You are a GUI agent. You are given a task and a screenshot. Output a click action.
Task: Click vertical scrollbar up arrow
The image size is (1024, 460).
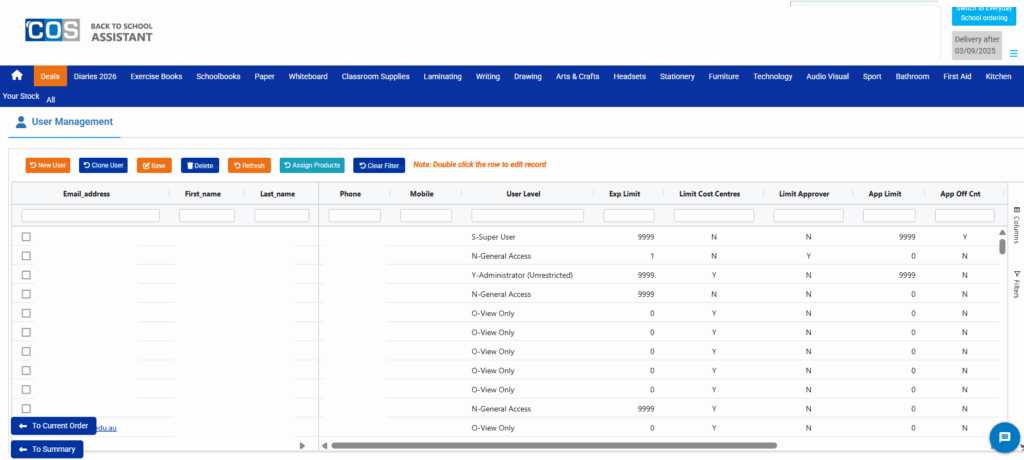[x=1002, y=232]
